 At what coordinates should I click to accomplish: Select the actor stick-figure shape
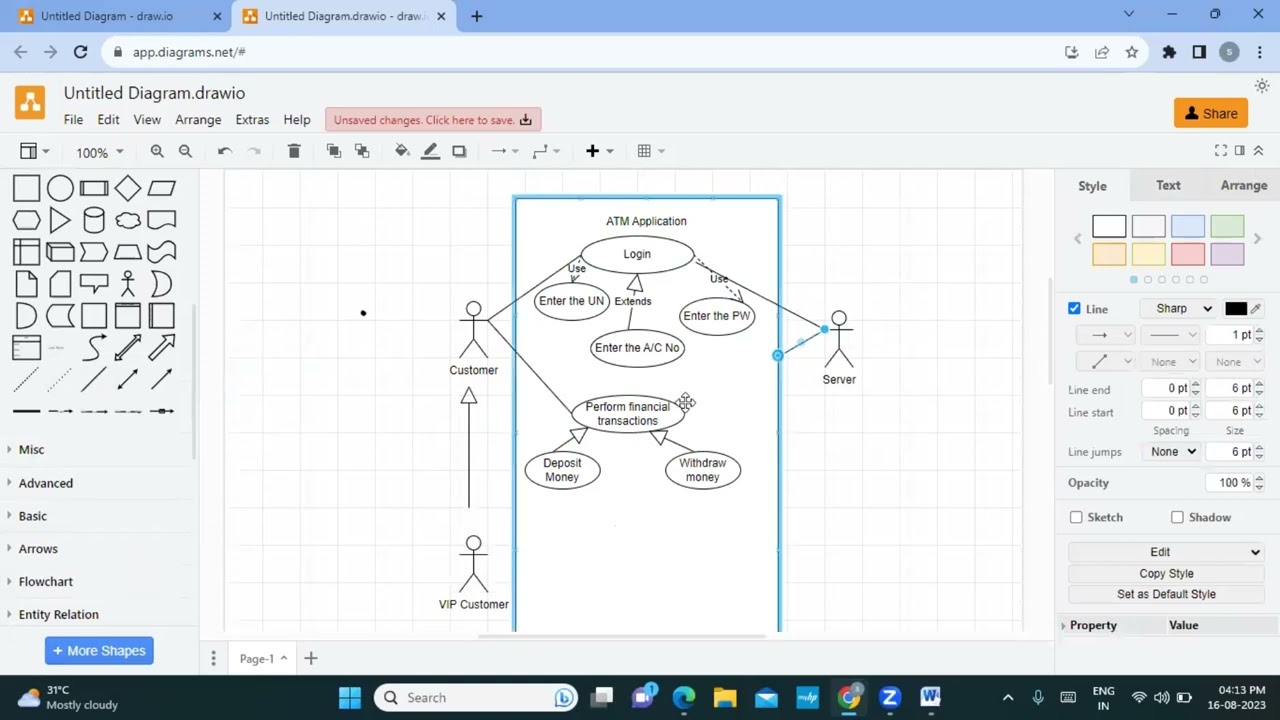coord(128,284)
